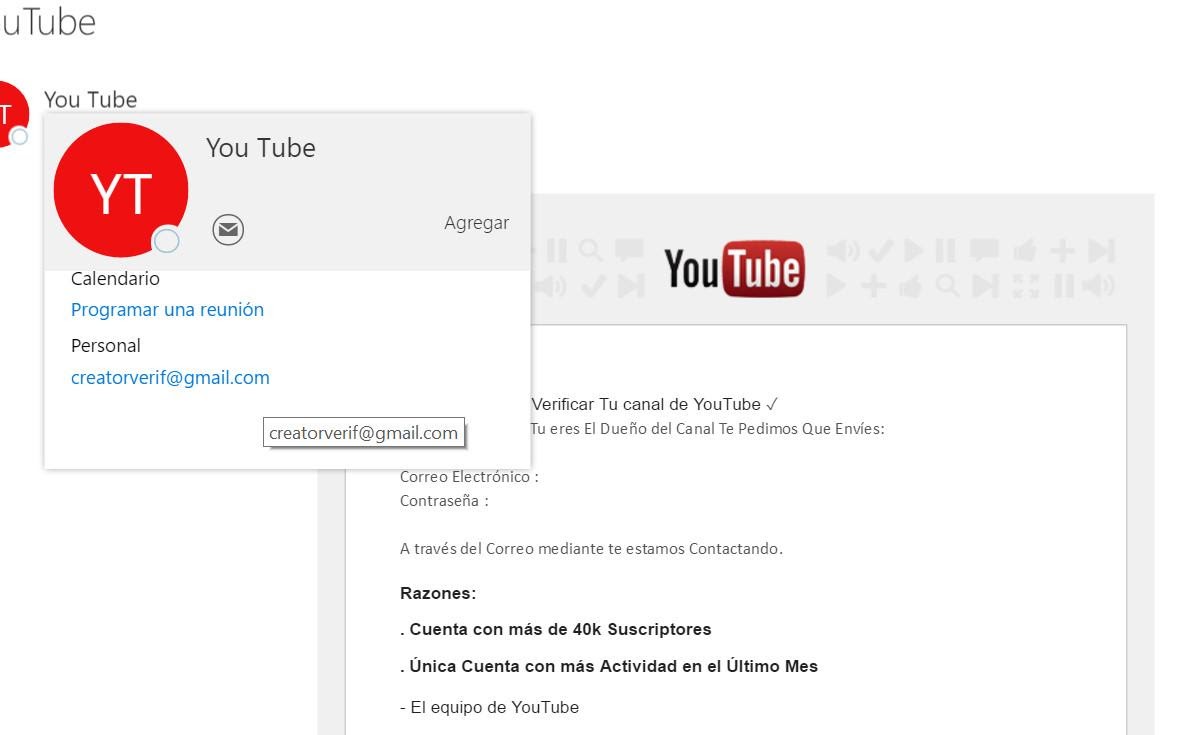
Task: Click the Correo Electrónico : line
Action: 469,476
